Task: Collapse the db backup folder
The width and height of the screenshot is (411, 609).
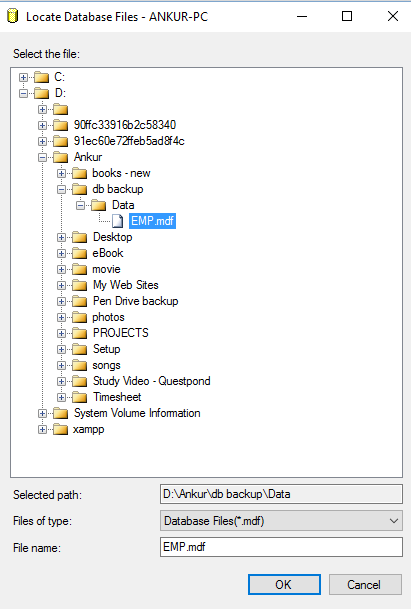Action: click(61, 190)
